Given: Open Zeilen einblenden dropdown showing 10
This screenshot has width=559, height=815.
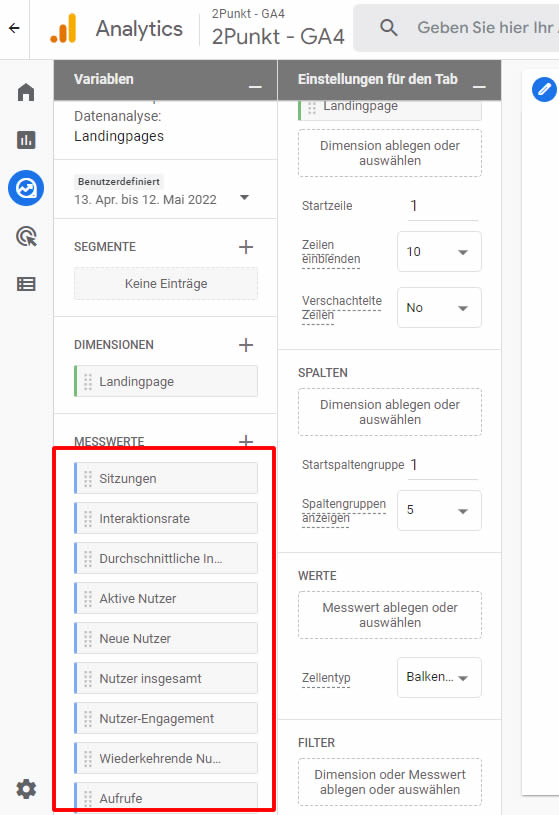Looking at the screenshot, I should (x=439, y=252).
